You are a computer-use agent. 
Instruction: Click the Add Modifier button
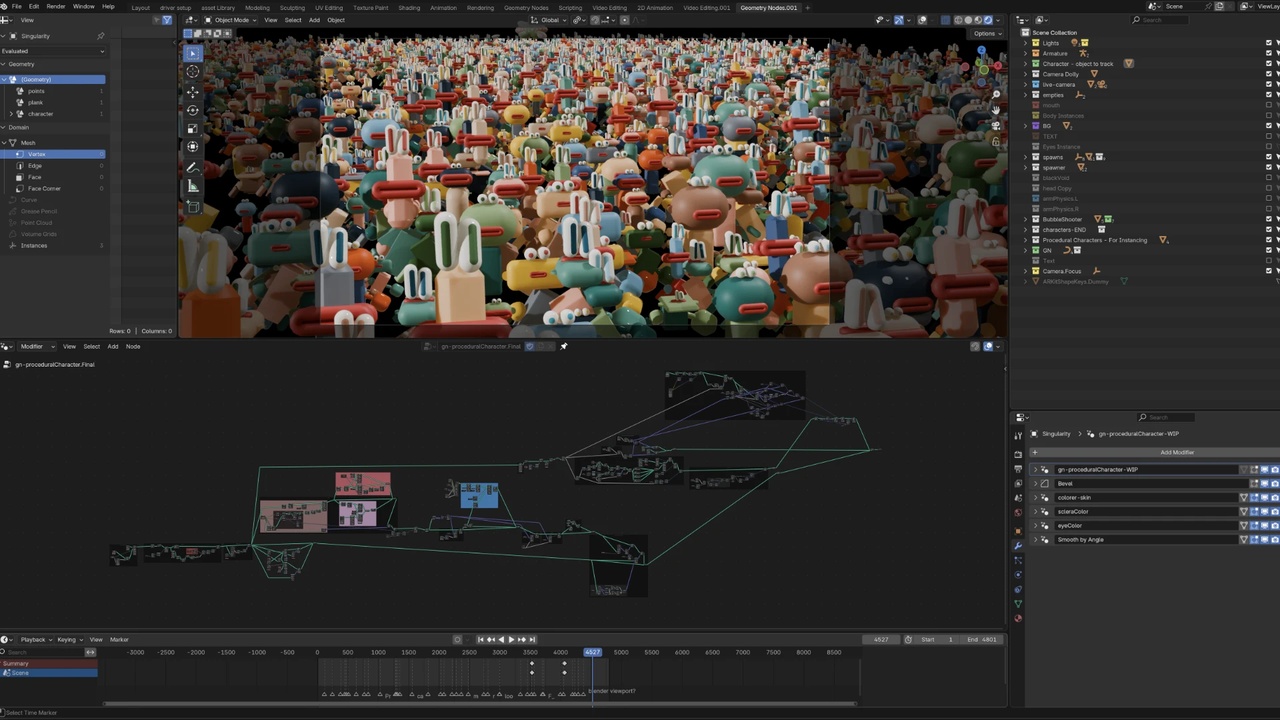[1176, 452]
